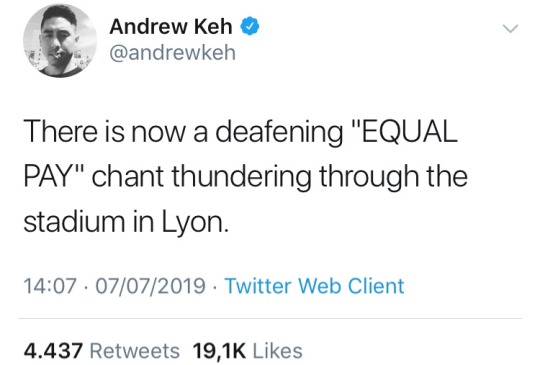This screenshot has width=540, height=365.
Task: Select the 14:07 timestamp
Action: (50, 286)
